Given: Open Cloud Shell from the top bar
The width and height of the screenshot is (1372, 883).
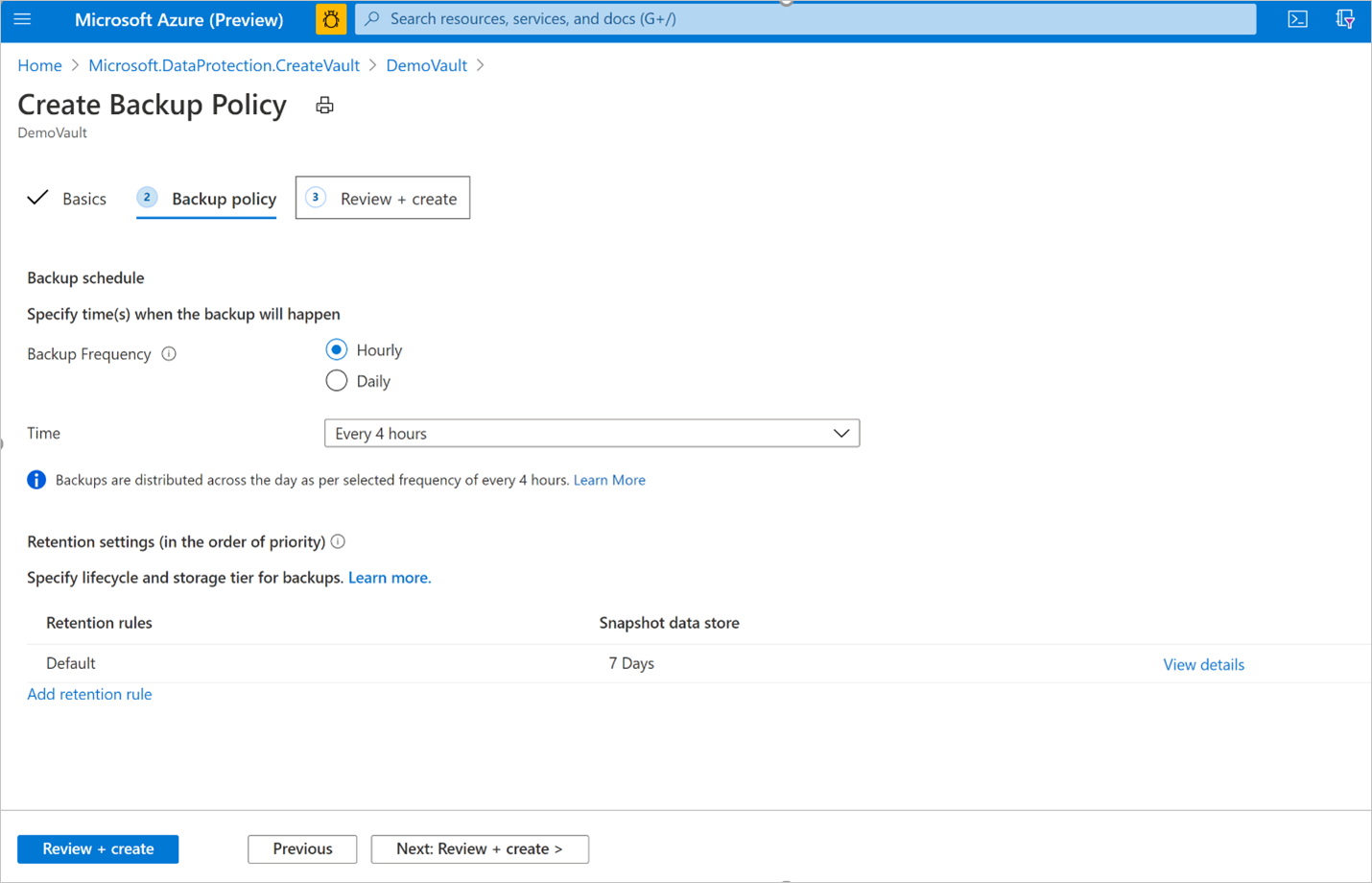Looking at the screenshot, I should click(x=1297, y=19).
